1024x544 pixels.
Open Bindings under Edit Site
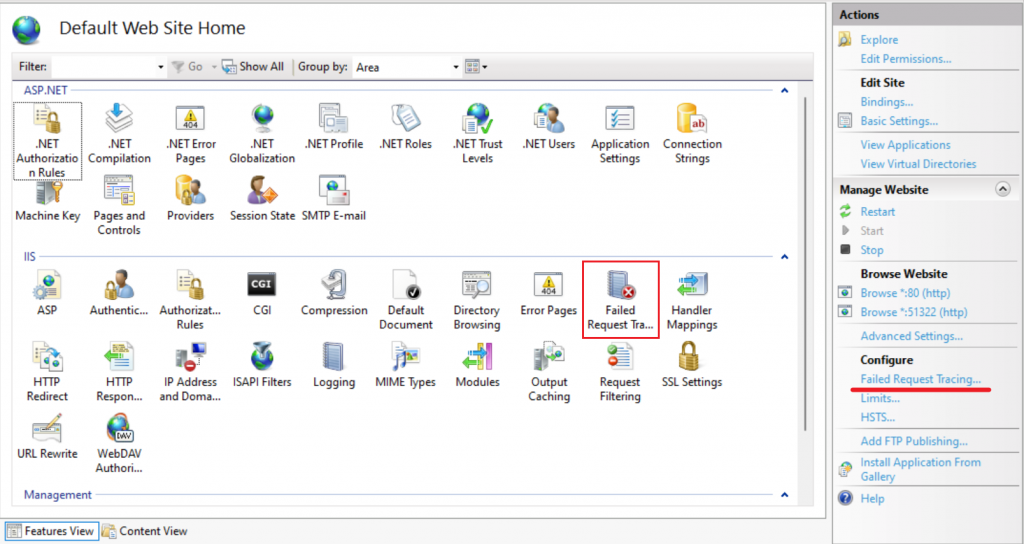coord(887,102)
